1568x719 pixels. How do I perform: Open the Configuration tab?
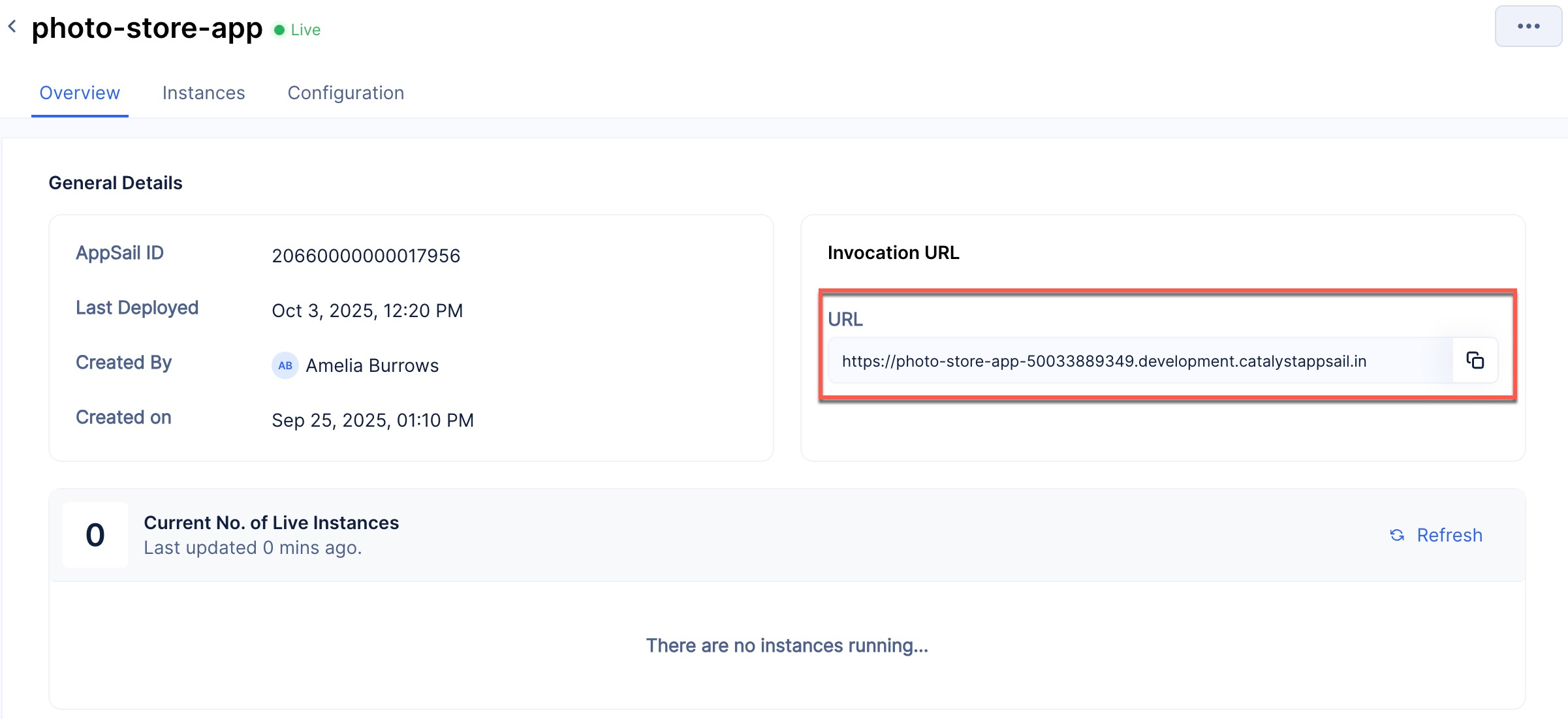click(346, 93)
